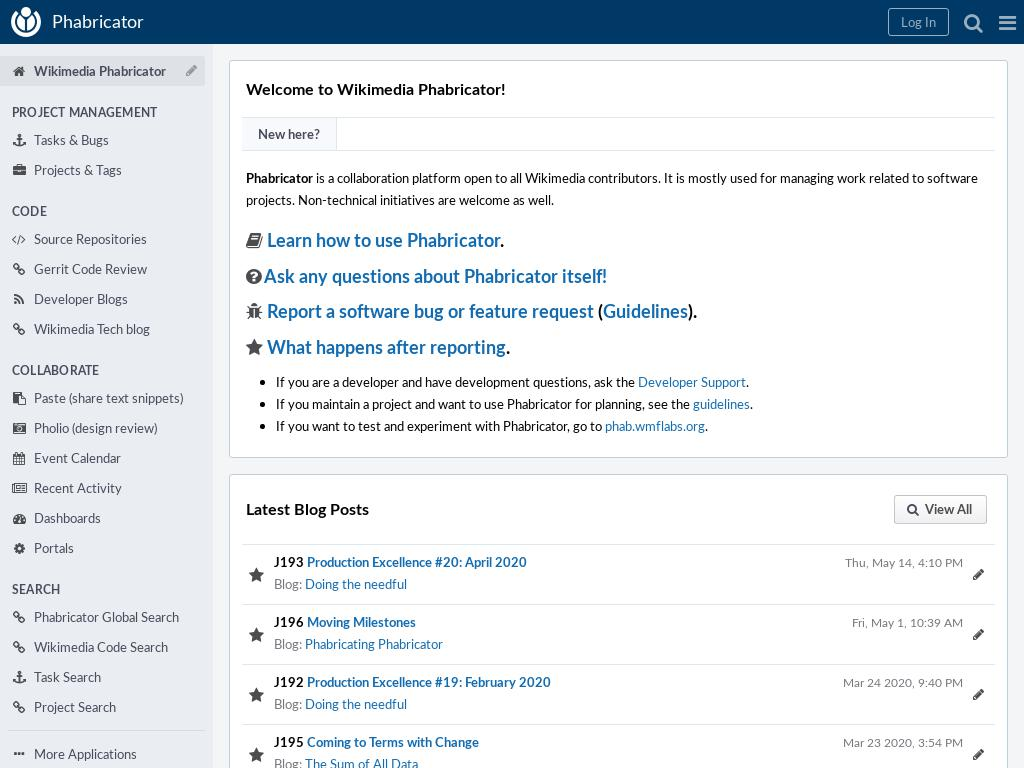Select the New here? tab
This screenshot has height=768, width=1024.
(289, 134)
